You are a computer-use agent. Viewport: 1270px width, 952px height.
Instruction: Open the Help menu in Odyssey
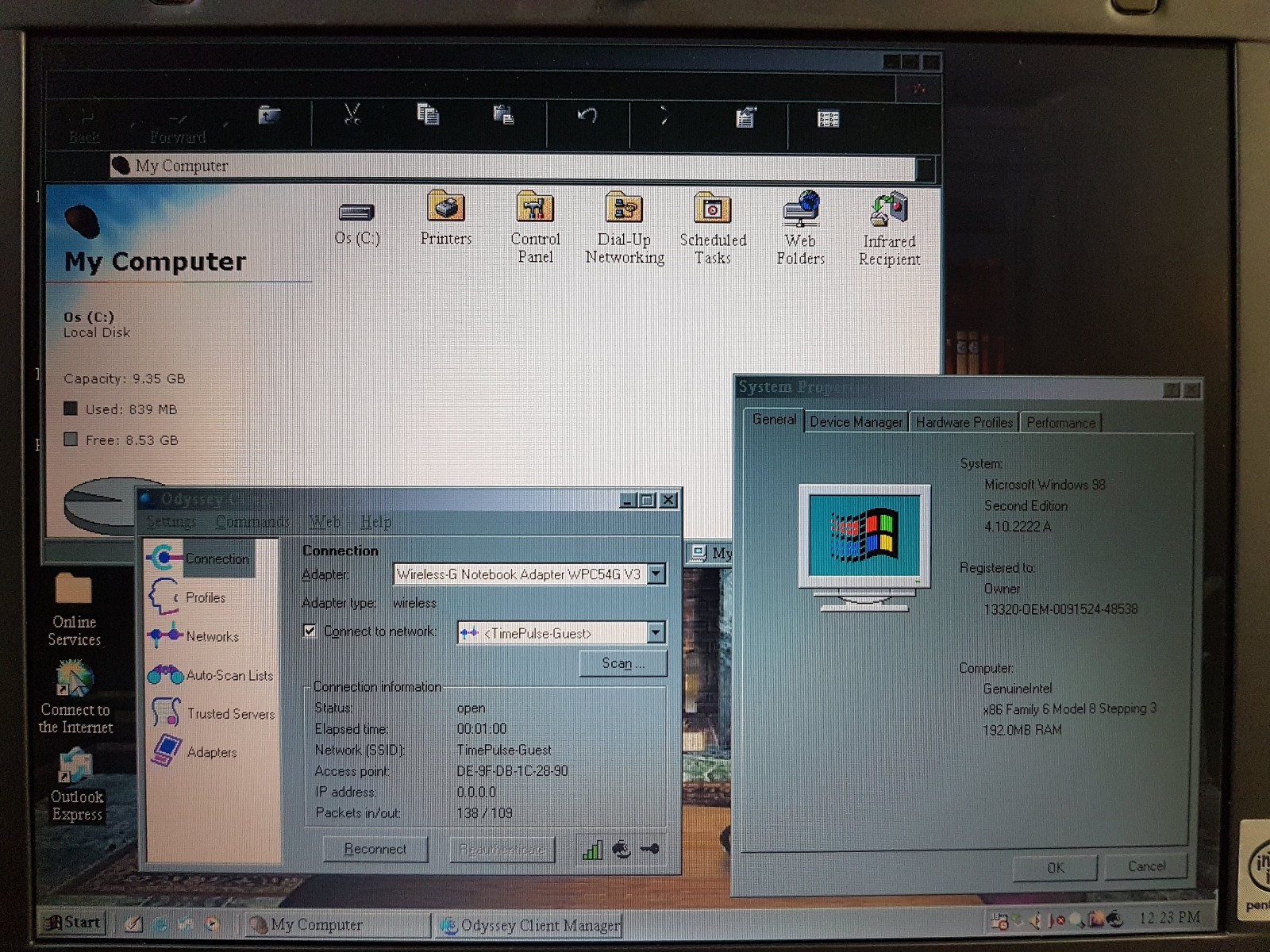tap(375, 521)
